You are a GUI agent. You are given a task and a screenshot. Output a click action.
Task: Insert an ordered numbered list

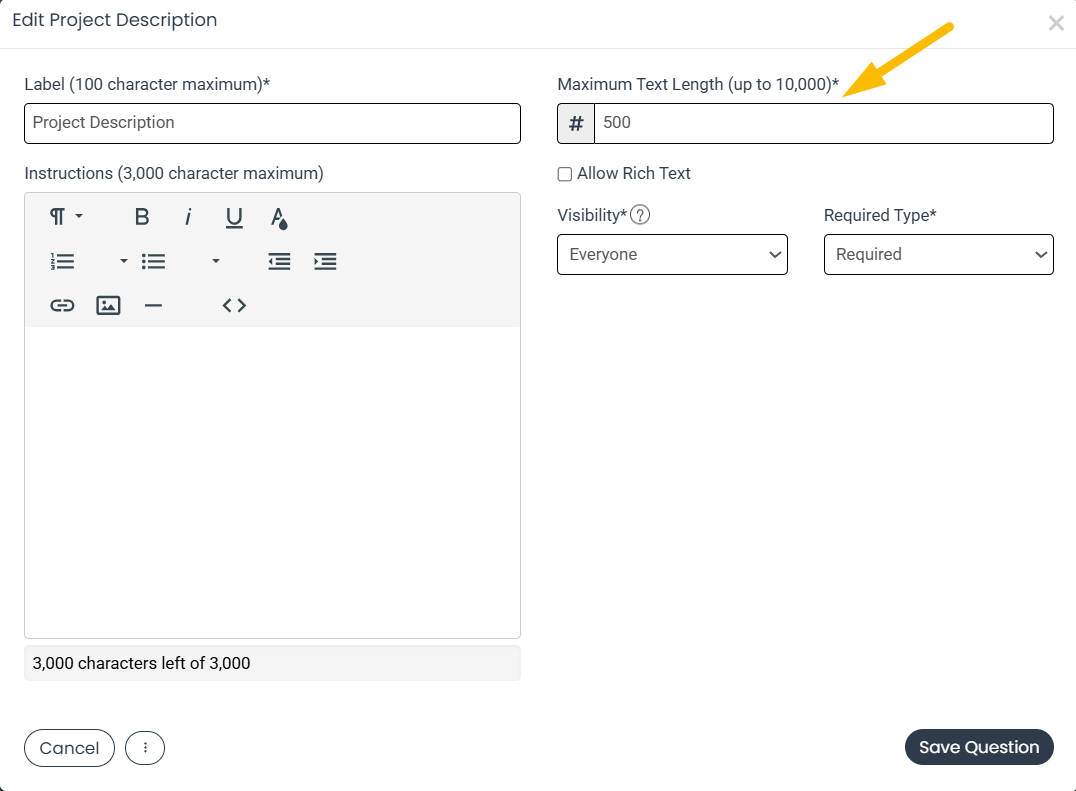coord(62,261)
